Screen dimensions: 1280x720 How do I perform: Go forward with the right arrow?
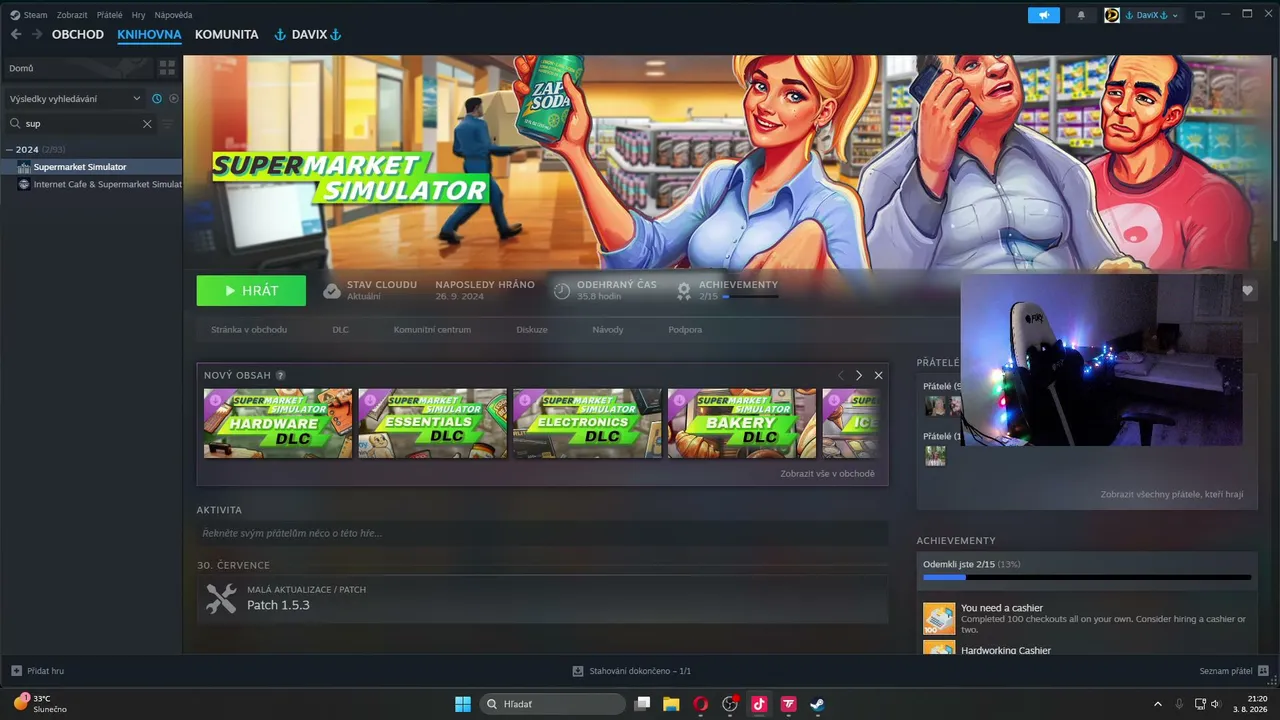point(37,34)
